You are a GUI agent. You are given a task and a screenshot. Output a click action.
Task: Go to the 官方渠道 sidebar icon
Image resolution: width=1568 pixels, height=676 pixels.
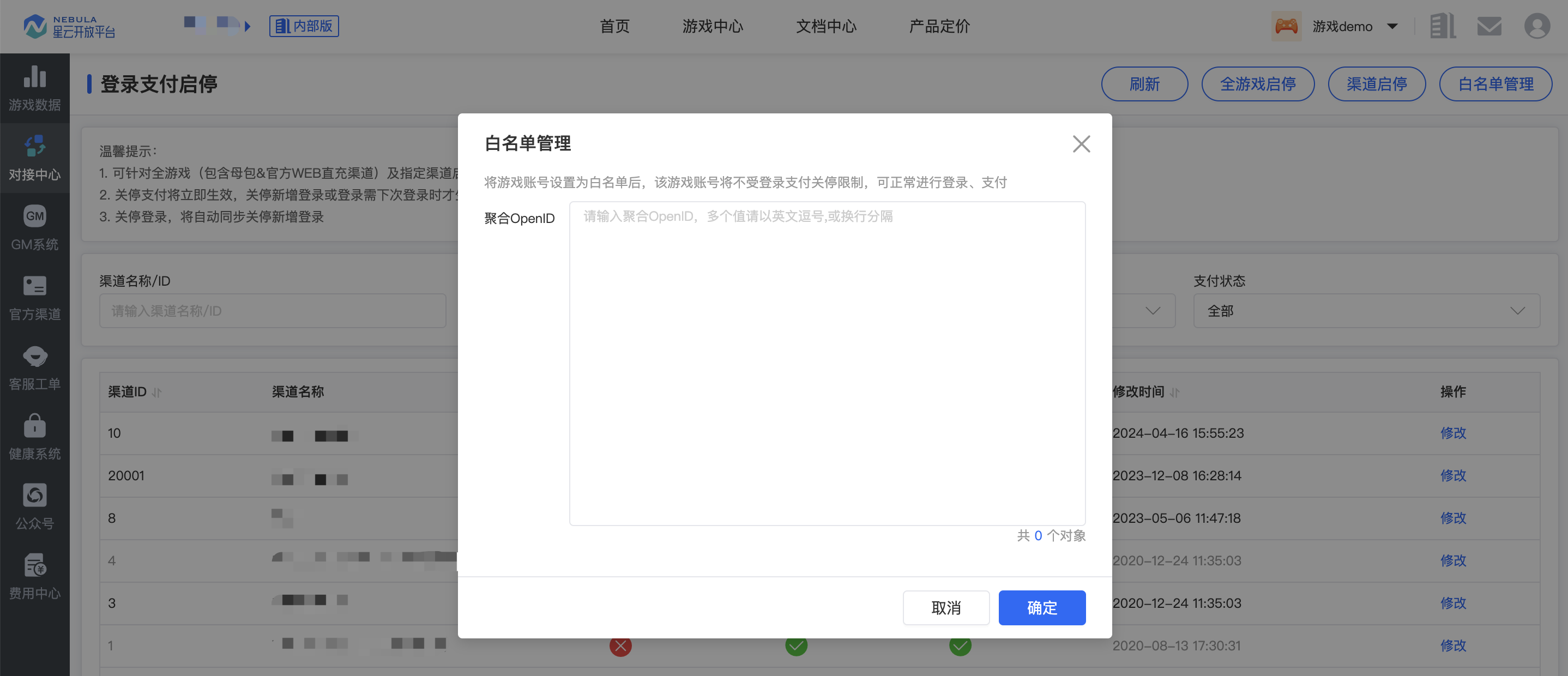35,286
